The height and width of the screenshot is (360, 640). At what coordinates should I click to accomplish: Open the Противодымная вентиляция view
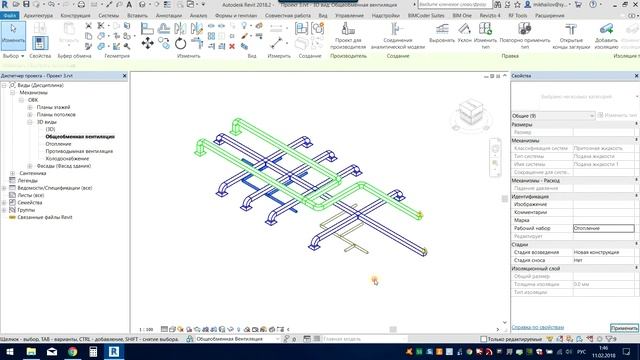coord(79,151)
